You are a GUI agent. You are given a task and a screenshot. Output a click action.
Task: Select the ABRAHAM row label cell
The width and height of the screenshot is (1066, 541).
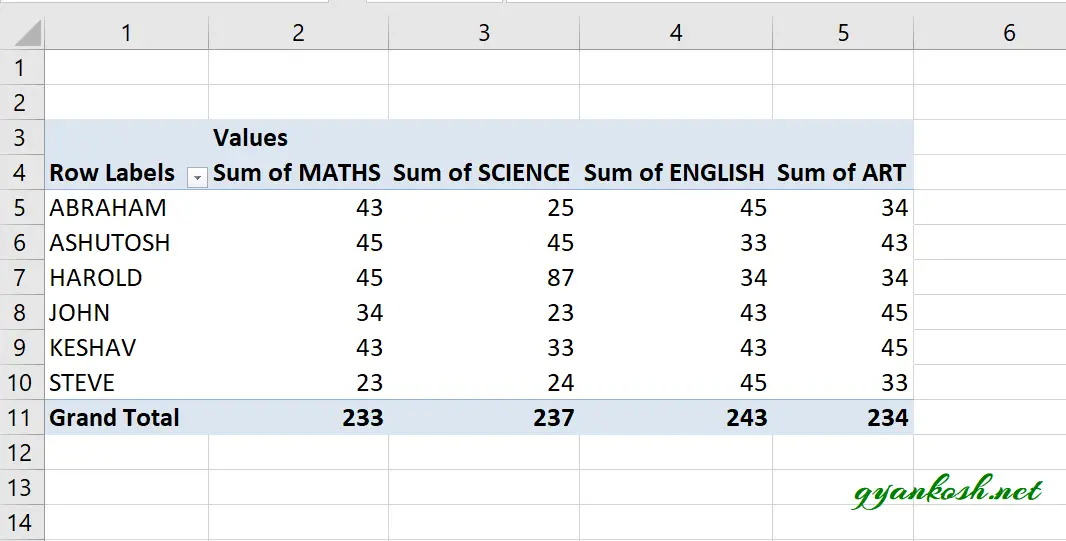[x=126, y=207]
